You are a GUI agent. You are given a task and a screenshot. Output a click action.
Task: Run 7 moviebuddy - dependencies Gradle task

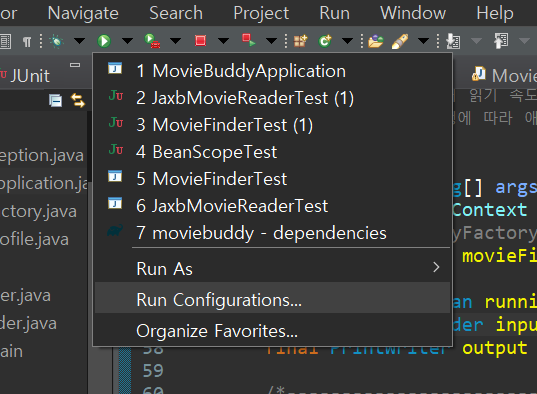pyautogui.click(x=273, y=233)
